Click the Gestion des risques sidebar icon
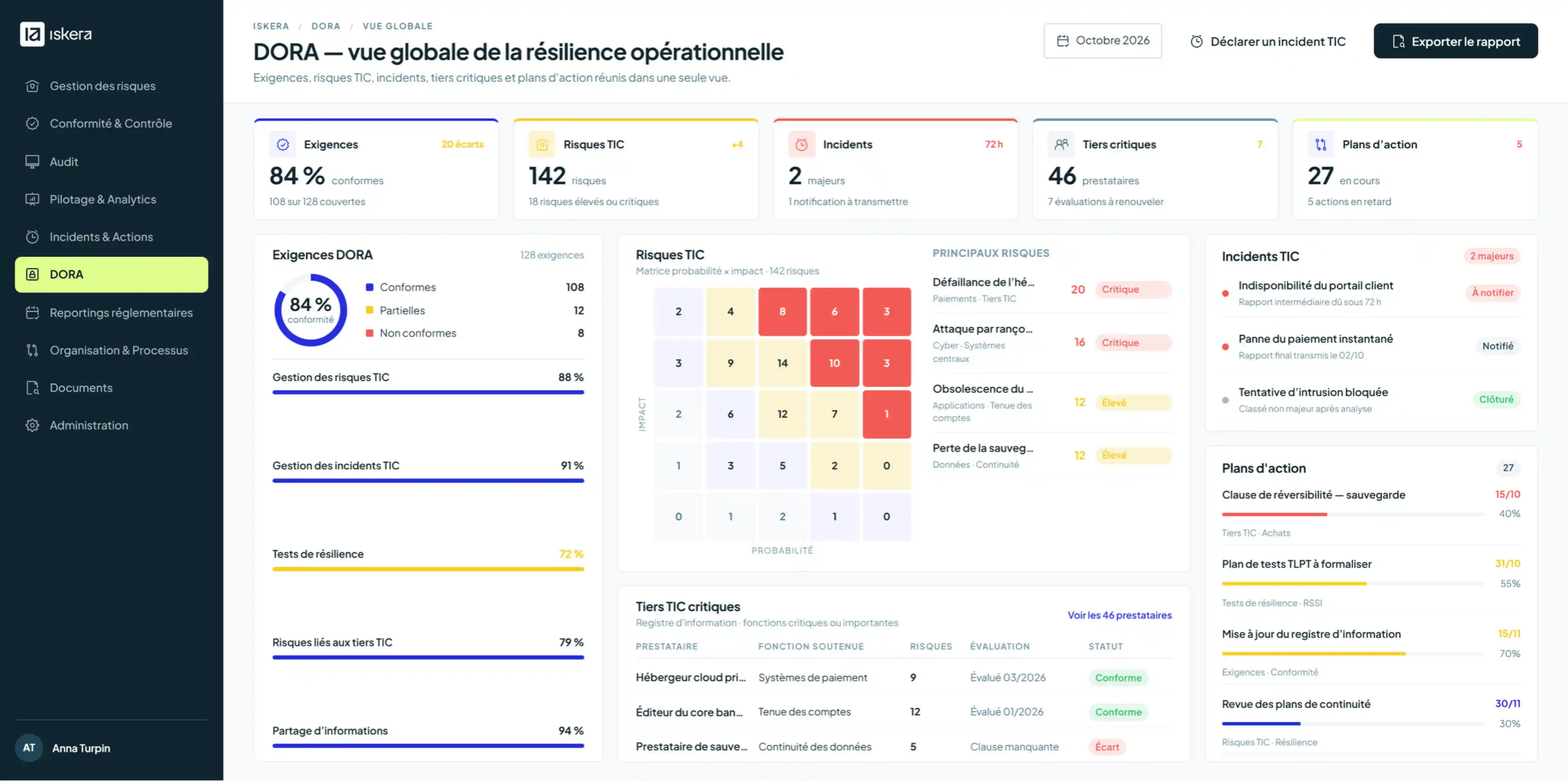 click(x=32, y=86)
